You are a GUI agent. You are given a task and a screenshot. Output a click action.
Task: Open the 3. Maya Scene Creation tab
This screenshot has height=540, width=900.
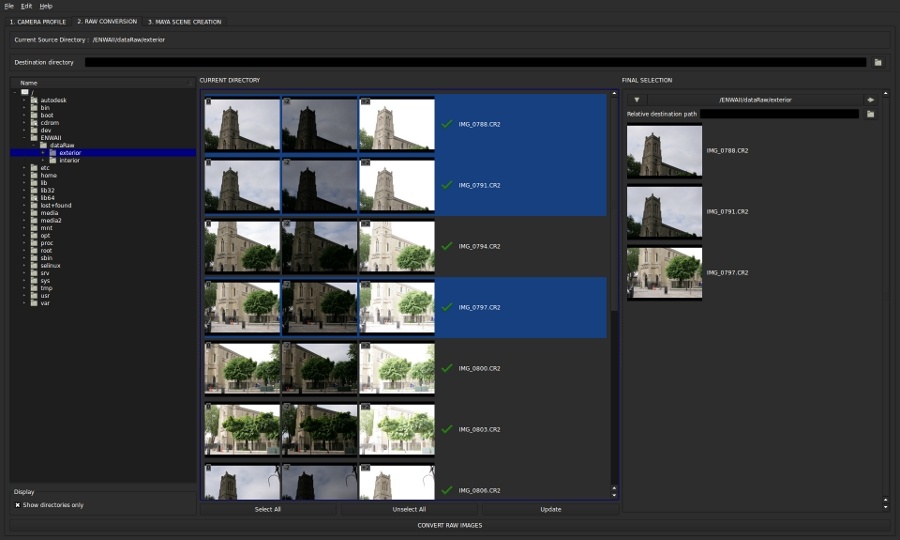[x=184, y=21]
